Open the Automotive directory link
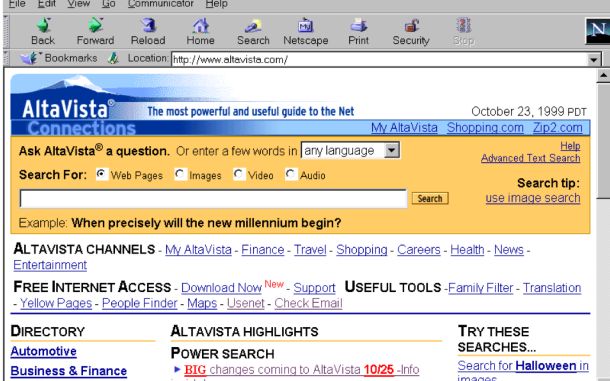Screen dimensions: 610x381 [44, 351]
